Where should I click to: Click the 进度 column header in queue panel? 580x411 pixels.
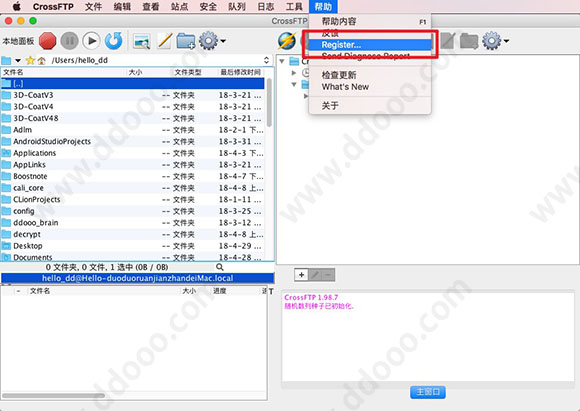(x=235, y=291)
